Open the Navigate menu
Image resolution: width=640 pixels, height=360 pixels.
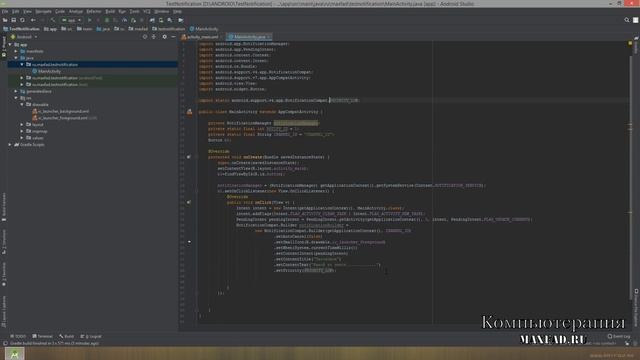click(x=43, y=11)
